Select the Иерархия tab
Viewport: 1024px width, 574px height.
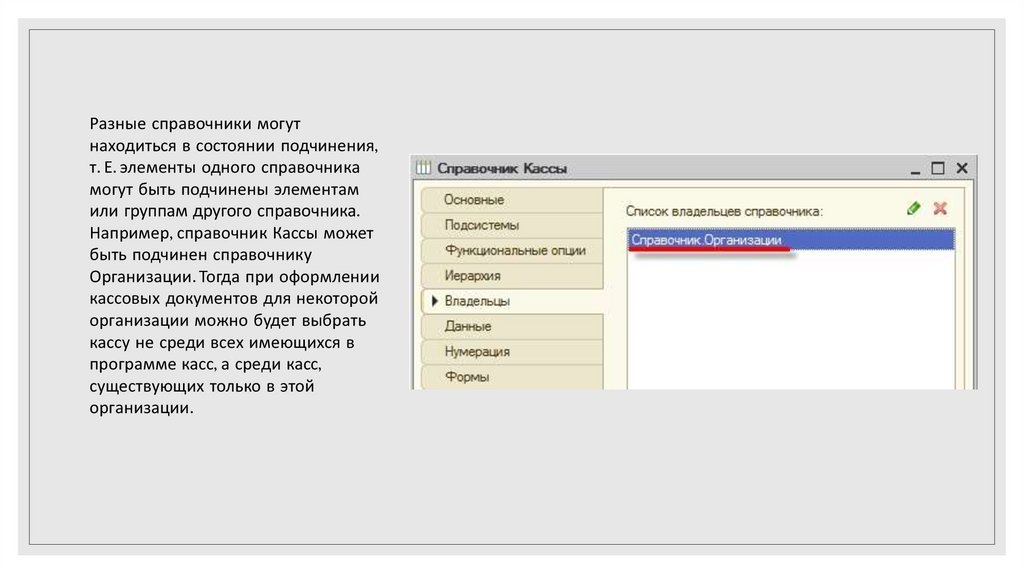tap(473, 275)
